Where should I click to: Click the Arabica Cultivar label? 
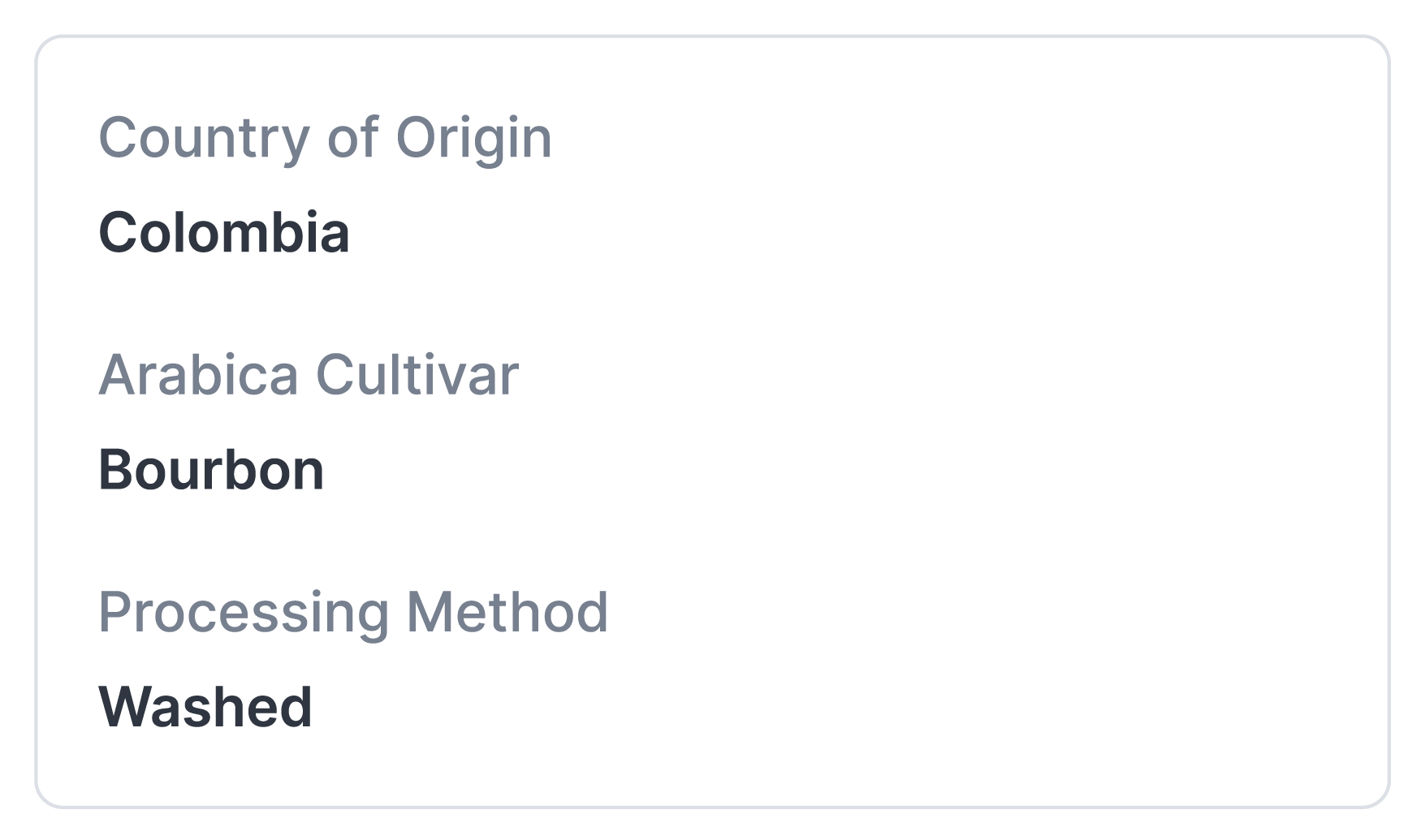pyautogui.click(x=309, y=375)
